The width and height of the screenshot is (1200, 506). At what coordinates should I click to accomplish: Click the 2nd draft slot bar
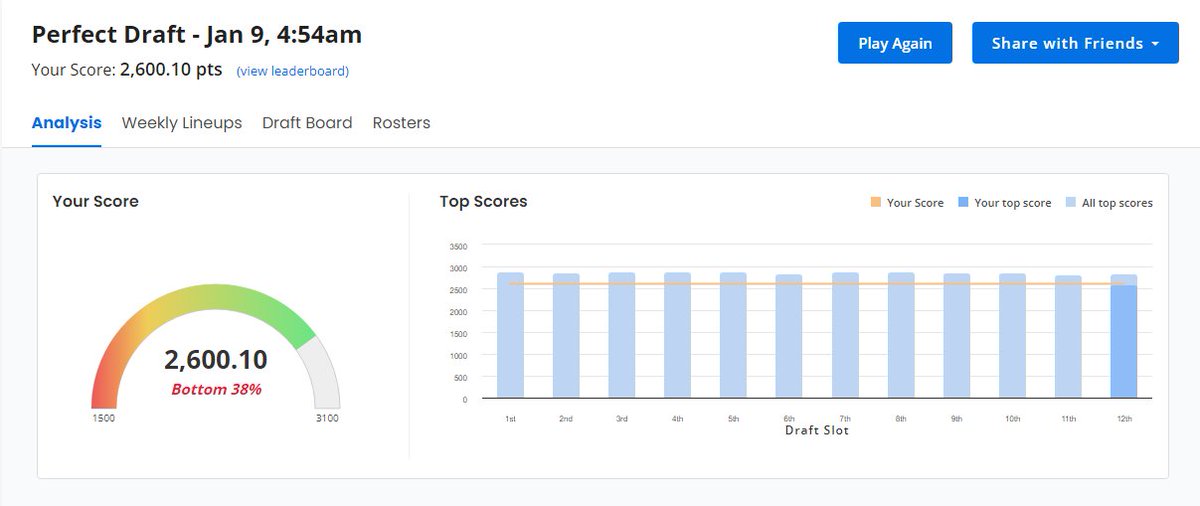(566, 336)
